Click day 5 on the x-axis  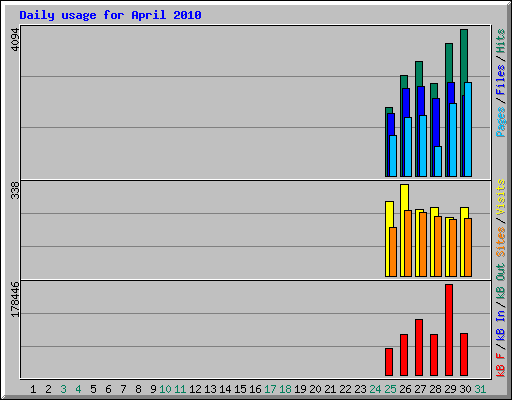click(x=93, y=389)
